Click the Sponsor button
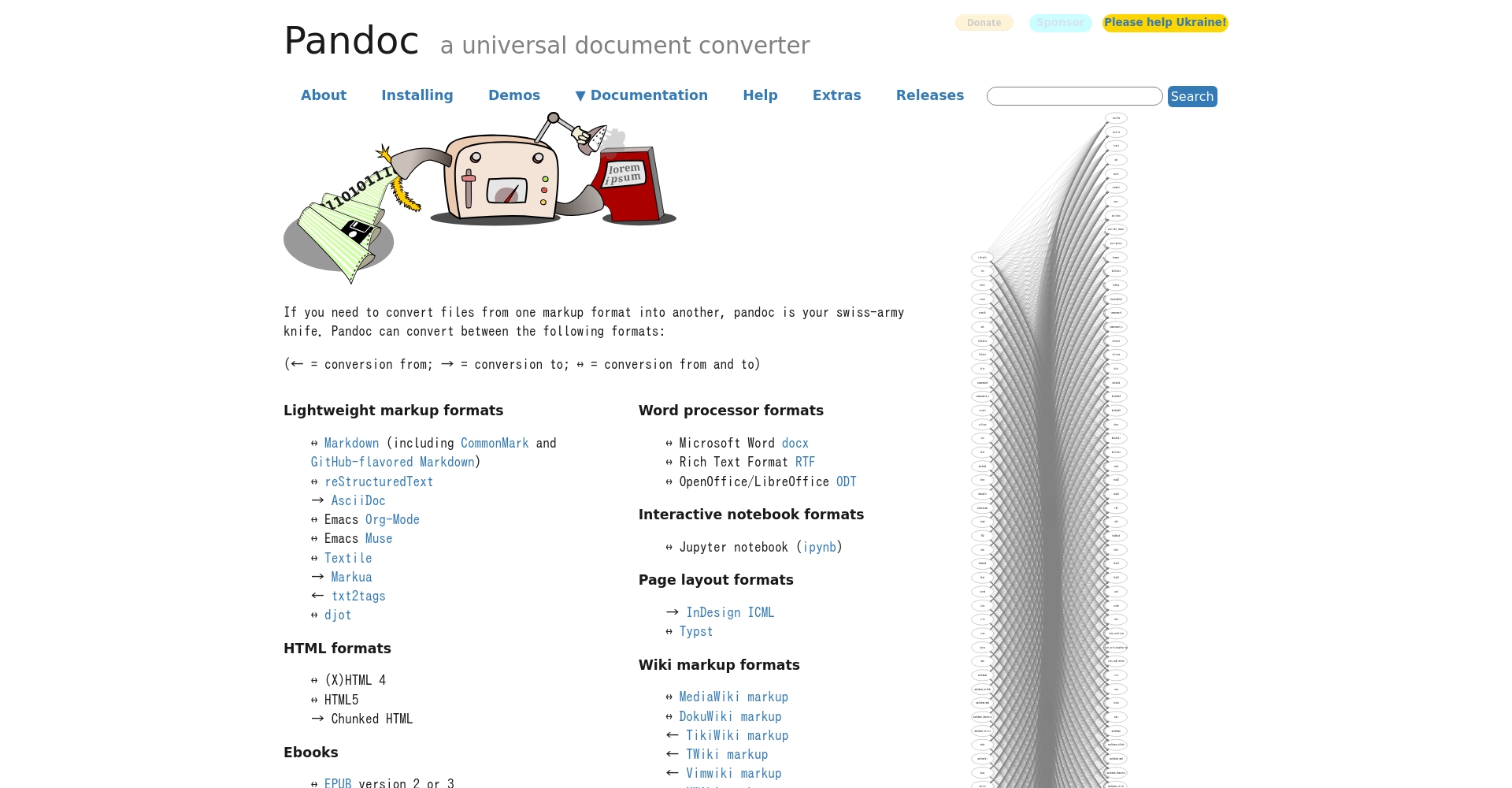 click(x=1060, y=23)
